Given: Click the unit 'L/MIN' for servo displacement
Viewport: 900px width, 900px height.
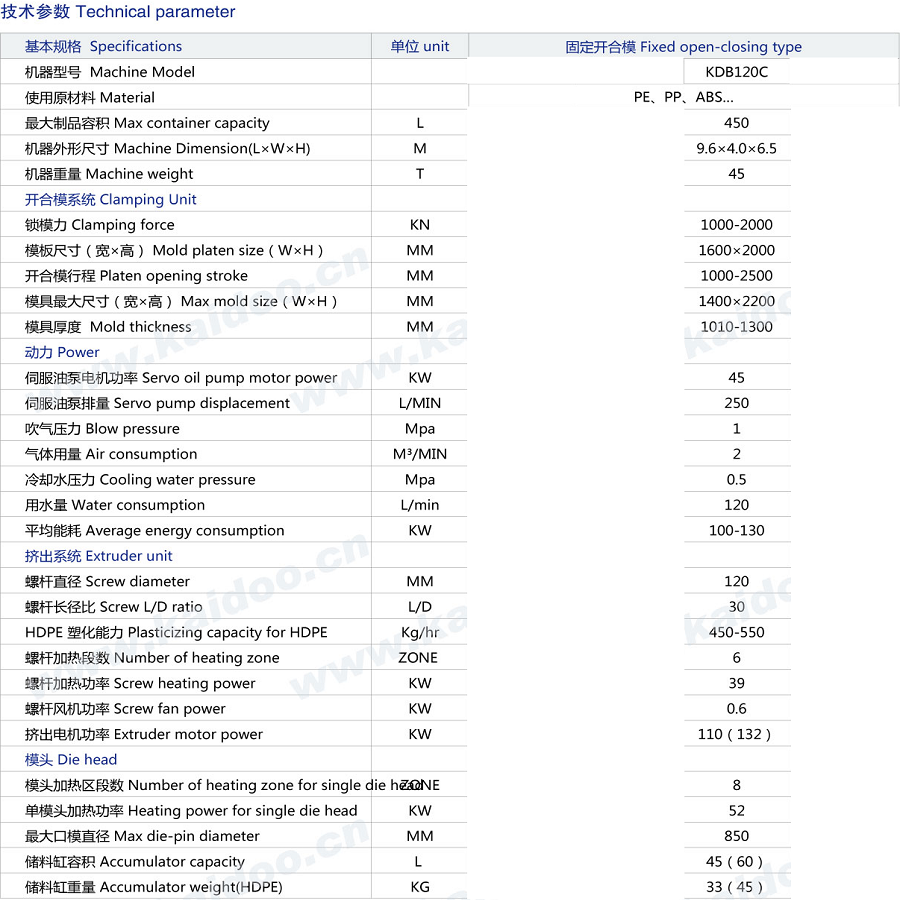Looking at the screenshot, I should [420, 403].
